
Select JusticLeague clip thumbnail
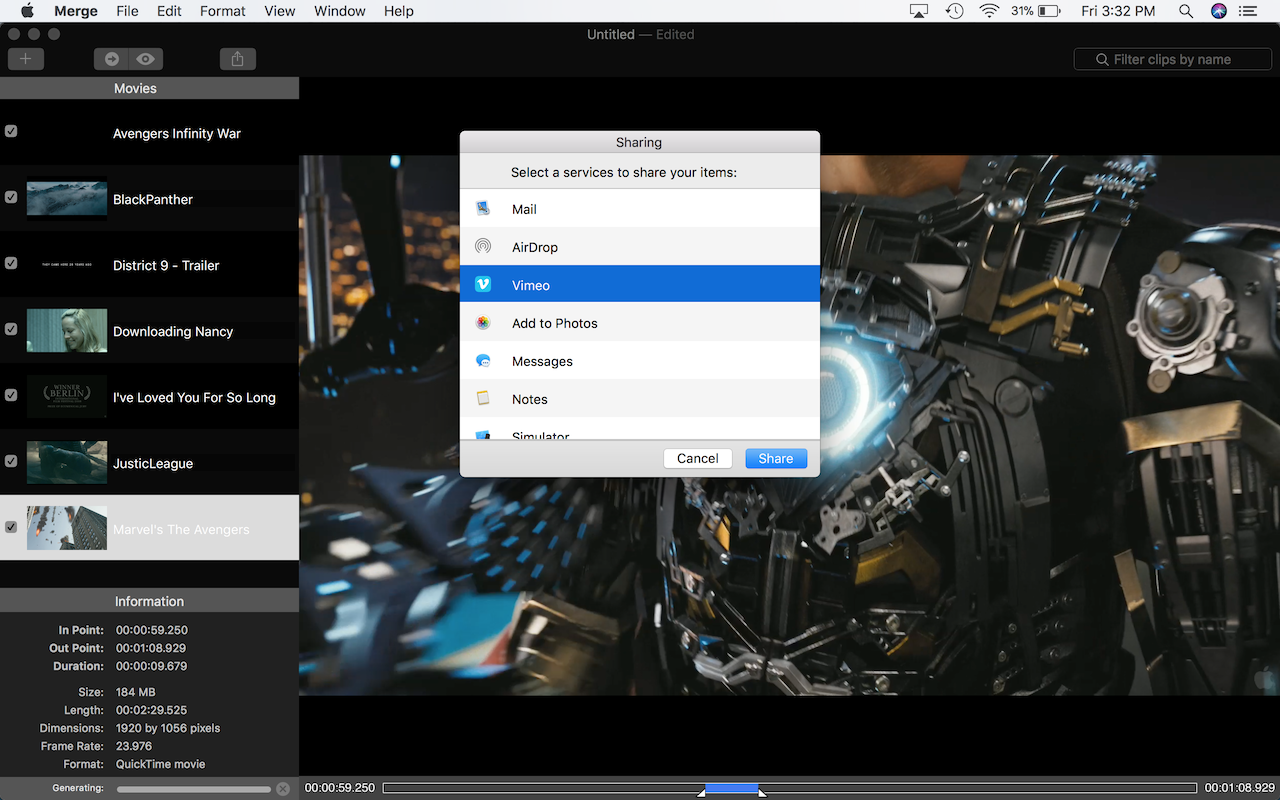point(67,462)
